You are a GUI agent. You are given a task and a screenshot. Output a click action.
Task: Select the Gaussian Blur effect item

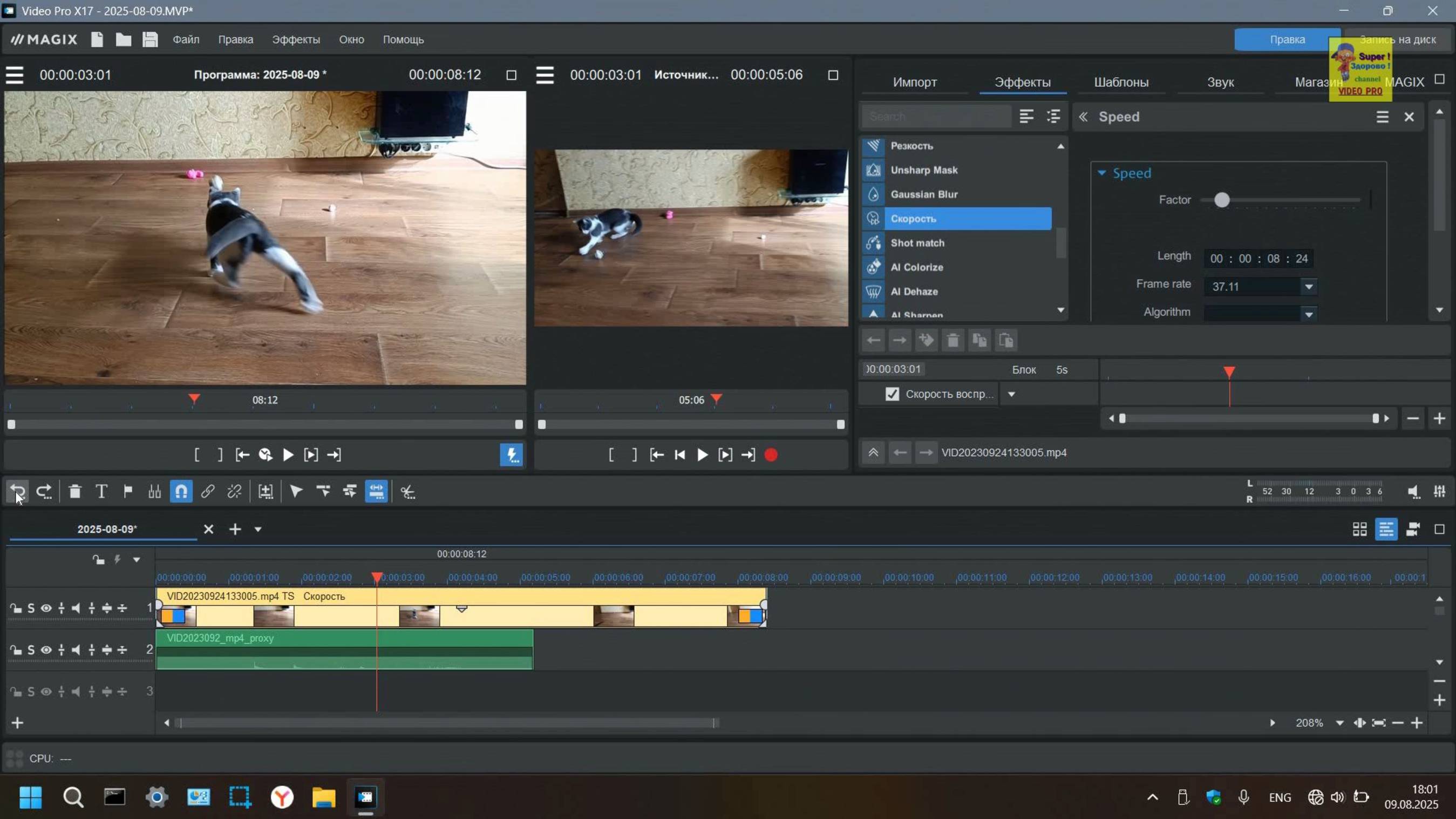click(923, 194)
